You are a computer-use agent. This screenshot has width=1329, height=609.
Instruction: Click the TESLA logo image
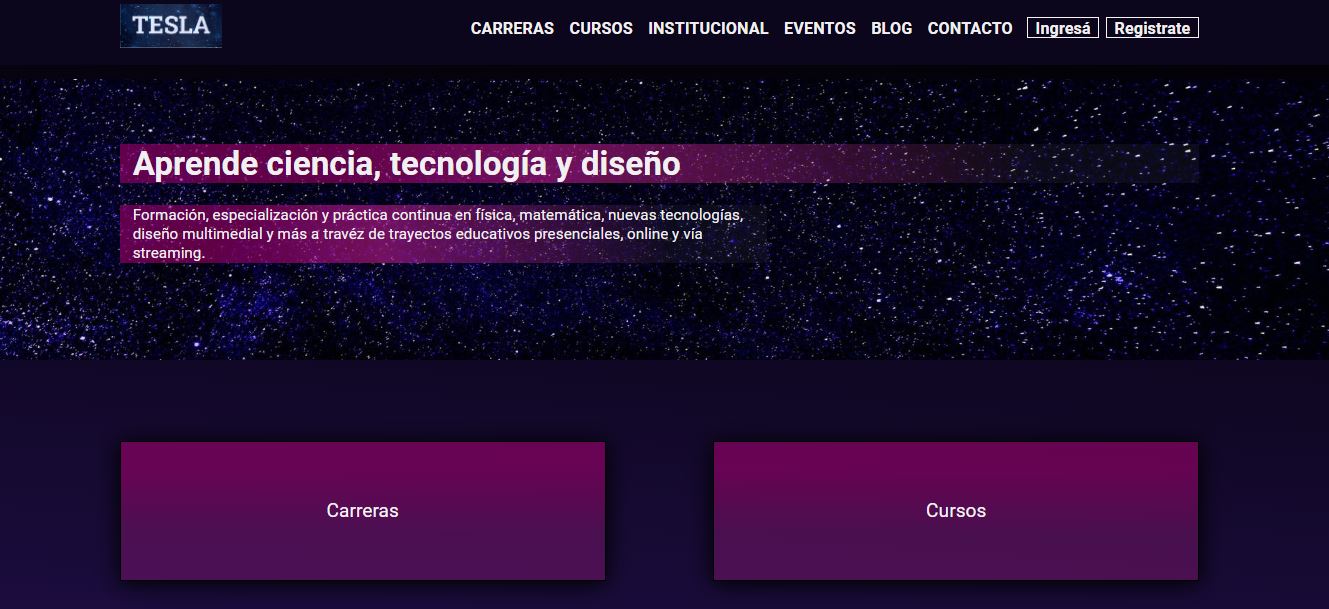(x=171, y=26)
